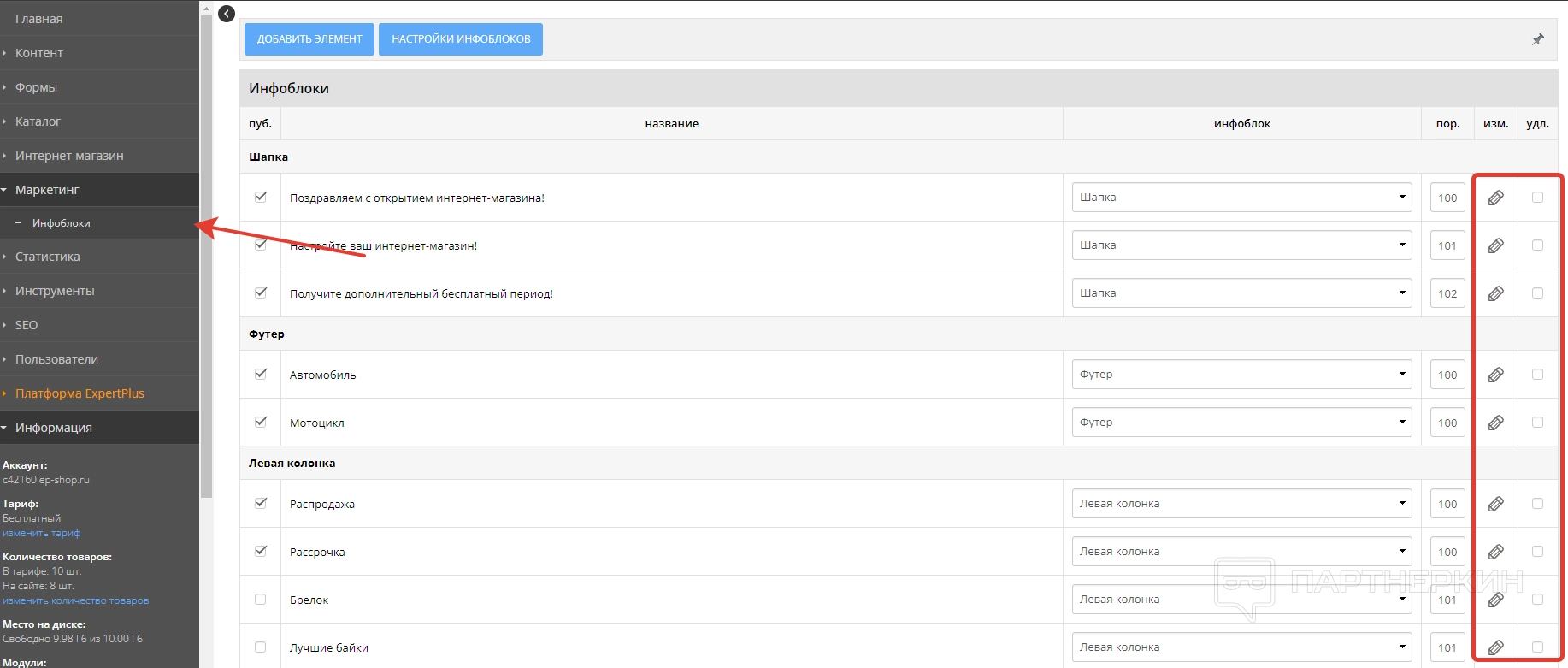The width and height of the screenshot is (1568, 668).
Task: Open the 'Левая колонка' dropdown for 'Распродажа'
Action: (x=1241, y=504)
